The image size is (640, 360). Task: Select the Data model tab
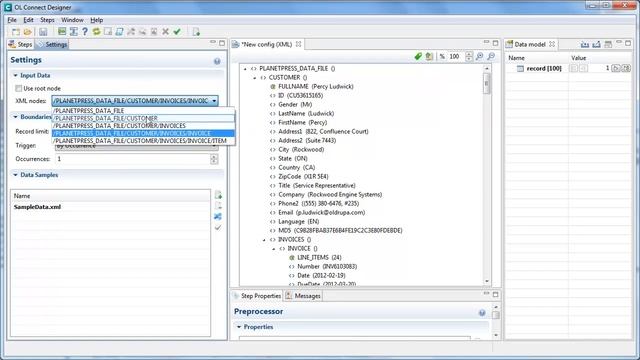tap(530, 44)
